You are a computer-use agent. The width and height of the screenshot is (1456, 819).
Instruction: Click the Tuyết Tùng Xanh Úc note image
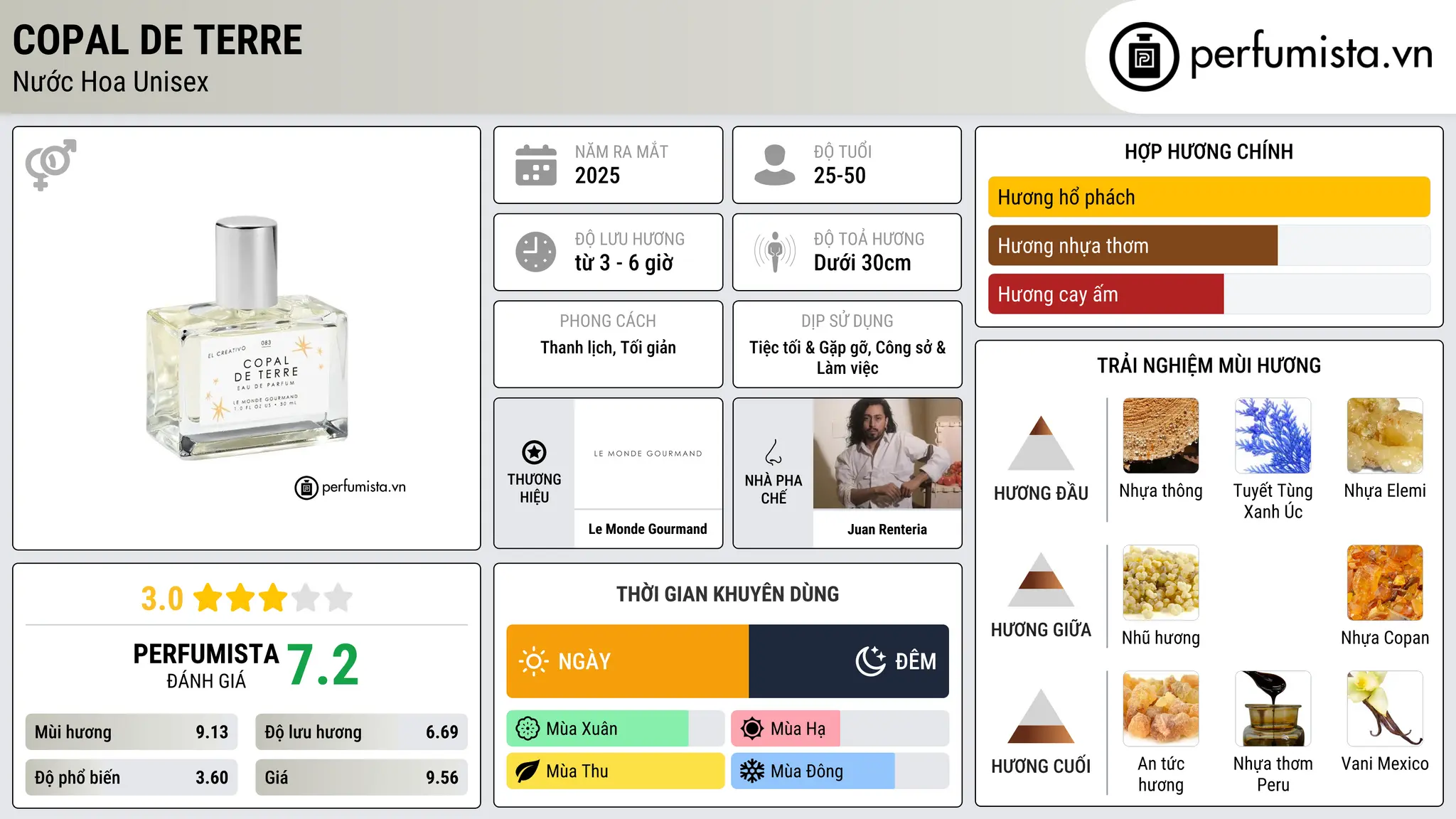(x=1273, y=436)
